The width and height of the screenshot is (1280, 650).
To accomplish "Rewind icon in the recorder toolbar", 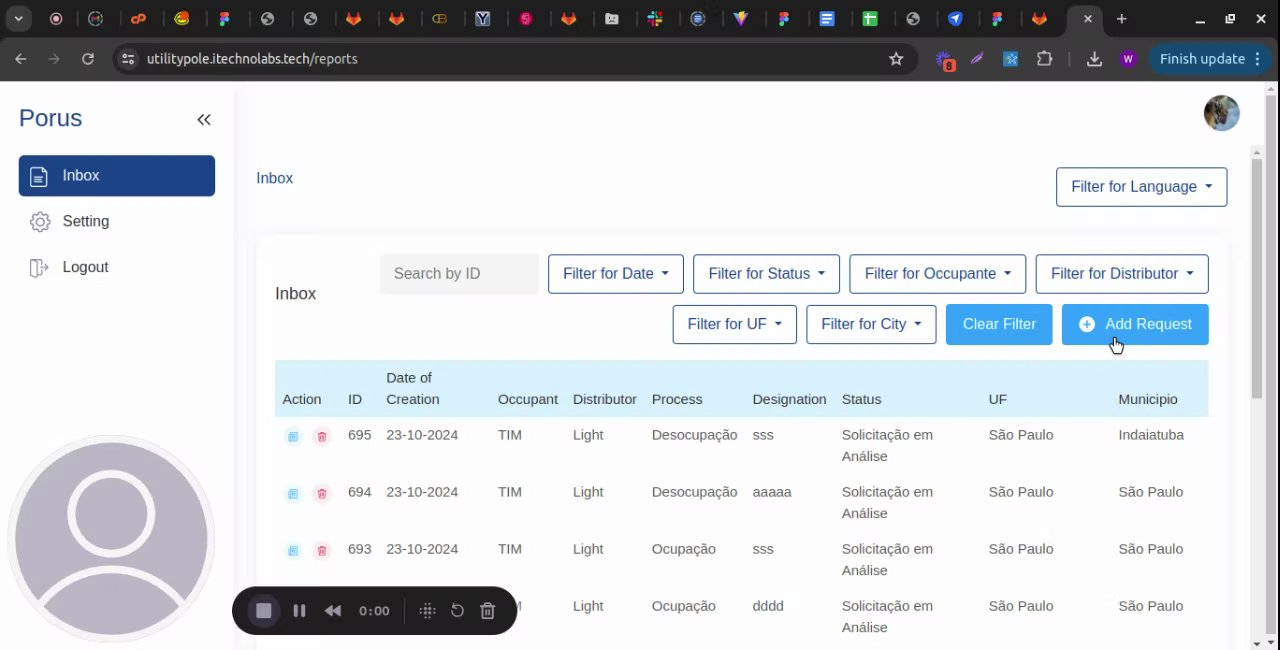I will click(333, 611).
